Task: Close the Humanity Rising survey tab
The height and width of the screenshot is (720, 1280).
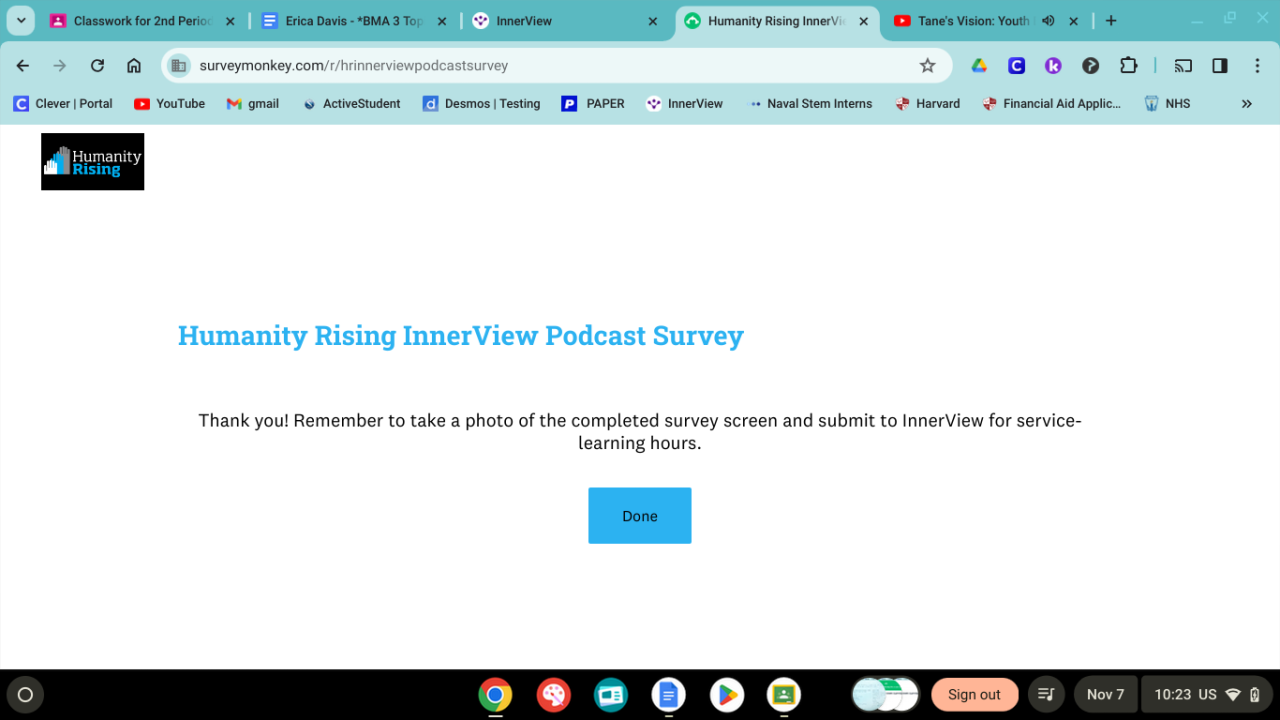Action: point(862,21)
